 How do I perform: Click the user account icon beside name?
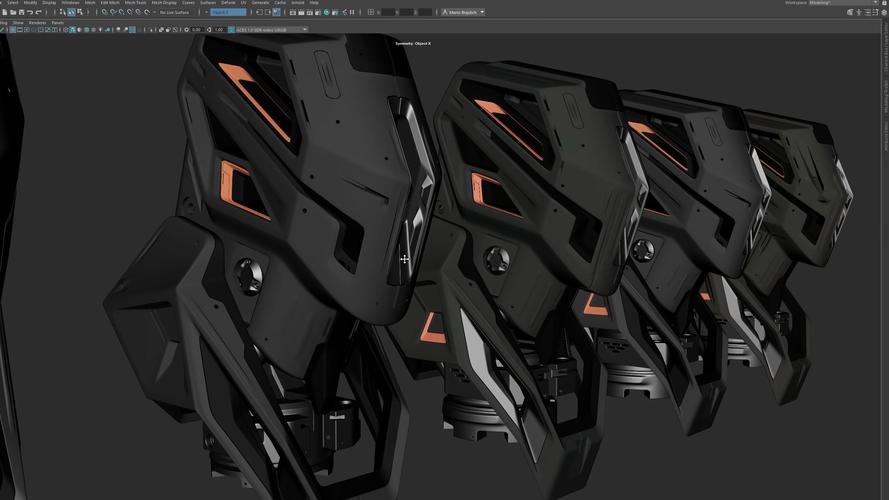pyautogui.click(x=445, y=12)
